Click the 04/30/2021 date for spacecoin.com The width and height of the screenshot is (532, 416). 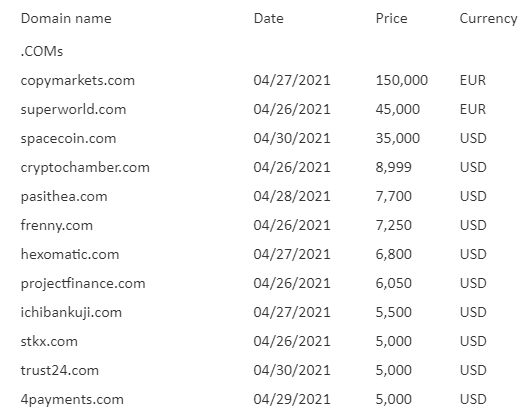(292, 138)
